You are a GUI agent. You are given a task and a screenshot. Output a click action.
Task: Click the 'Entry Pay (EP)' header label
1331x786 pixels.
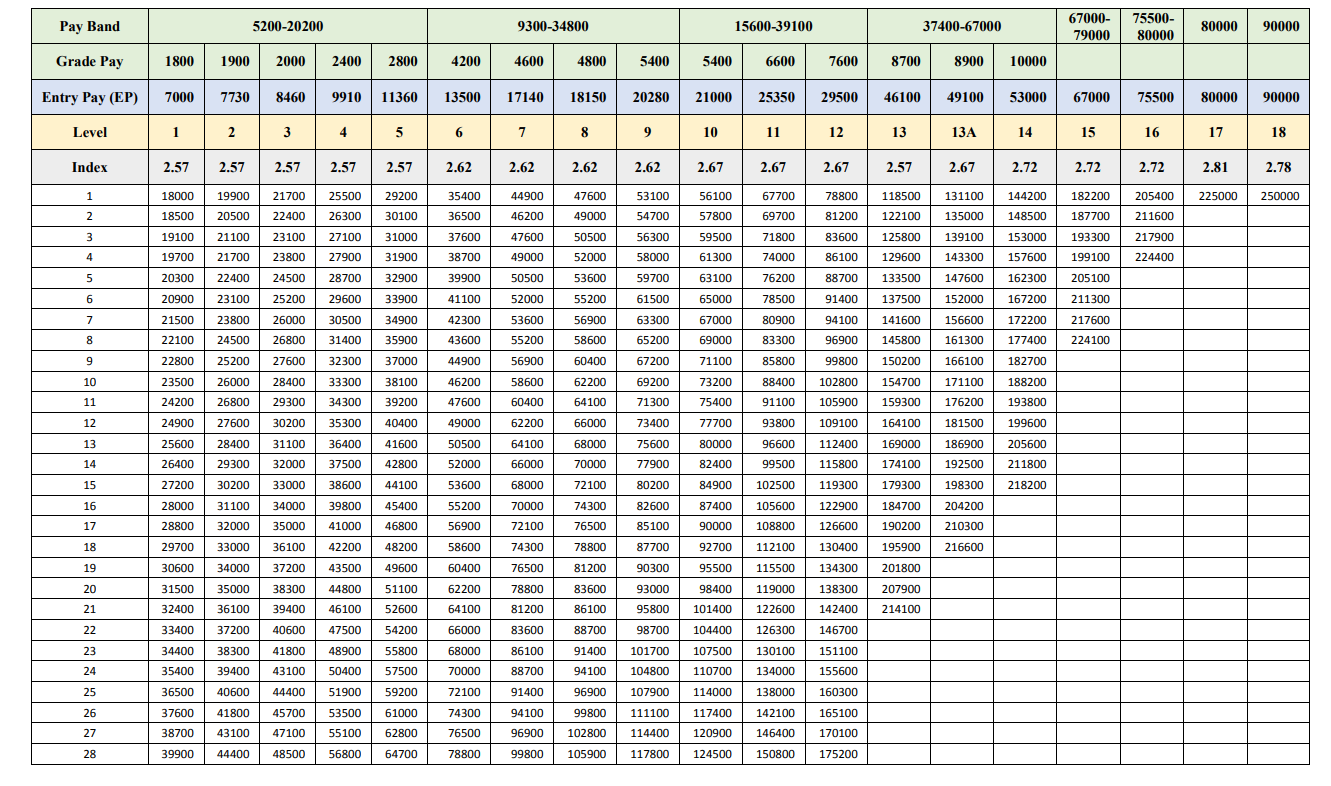click(89, 97)
